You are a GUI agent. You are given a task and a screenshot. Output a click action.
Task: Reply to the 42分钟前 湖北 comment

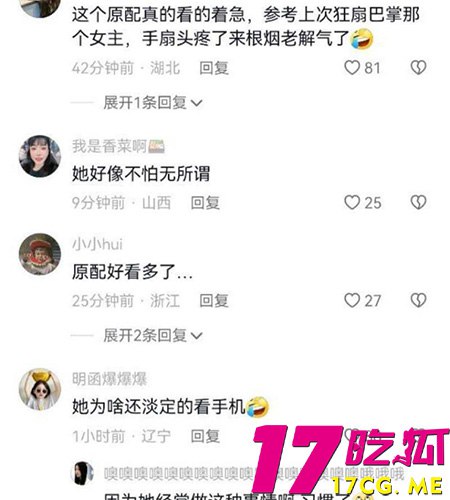(214, 68)
